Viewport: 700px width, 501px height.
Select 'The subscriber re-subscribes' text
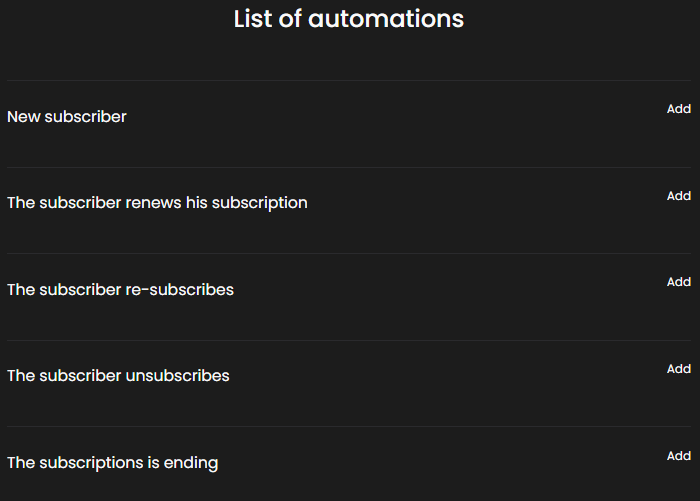(121, 290)
